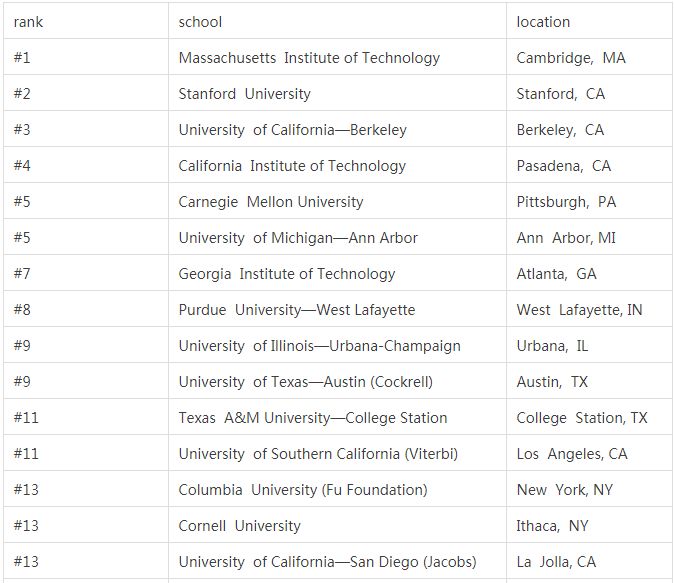Click the rank column header
Screen dimensions: 674x583
point(86,21)
